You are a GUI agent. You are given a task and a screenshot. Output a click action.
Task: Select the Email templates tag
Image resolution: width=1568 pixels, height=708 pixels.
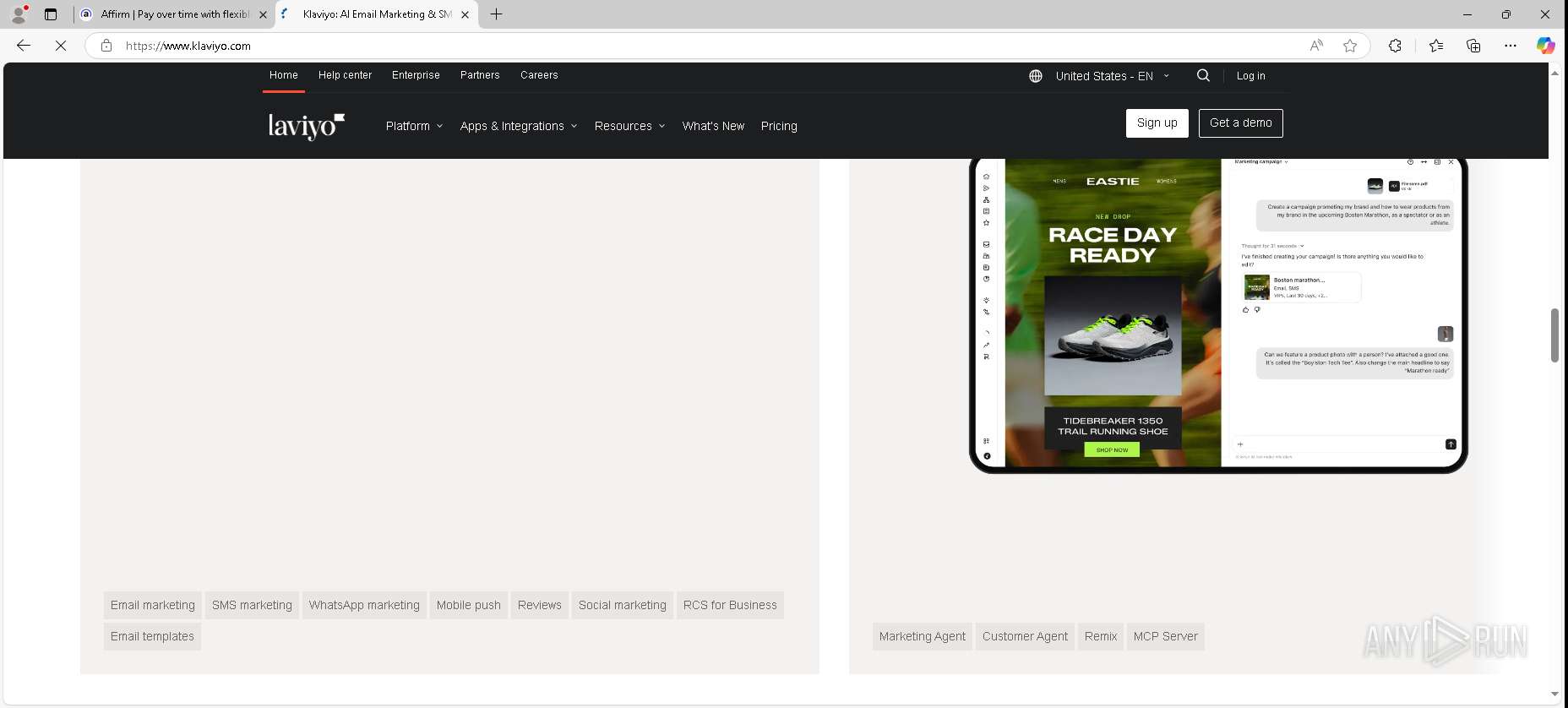152,636
